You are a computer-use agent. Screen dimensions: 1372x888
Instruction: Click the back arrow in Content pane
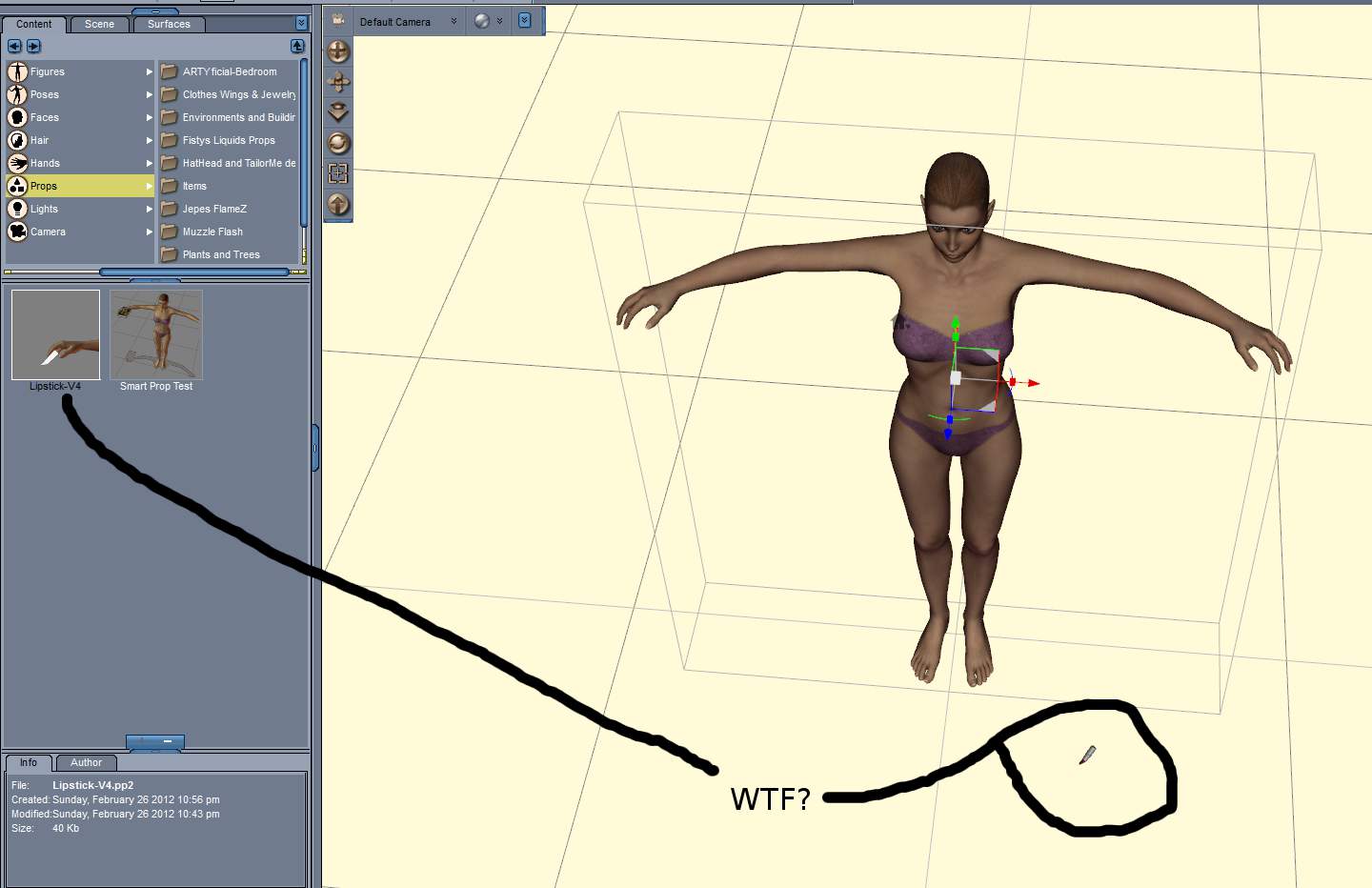coord(14,46)
